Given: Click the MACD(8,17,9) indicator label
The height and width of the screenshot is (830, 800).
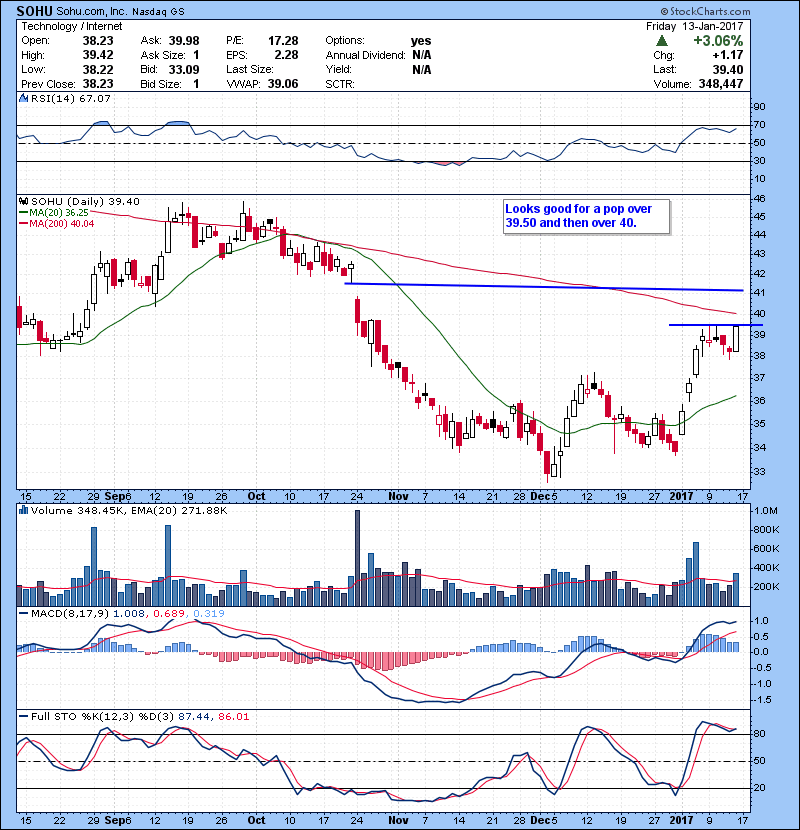Looking at the screenshot, I should (70, 613).
